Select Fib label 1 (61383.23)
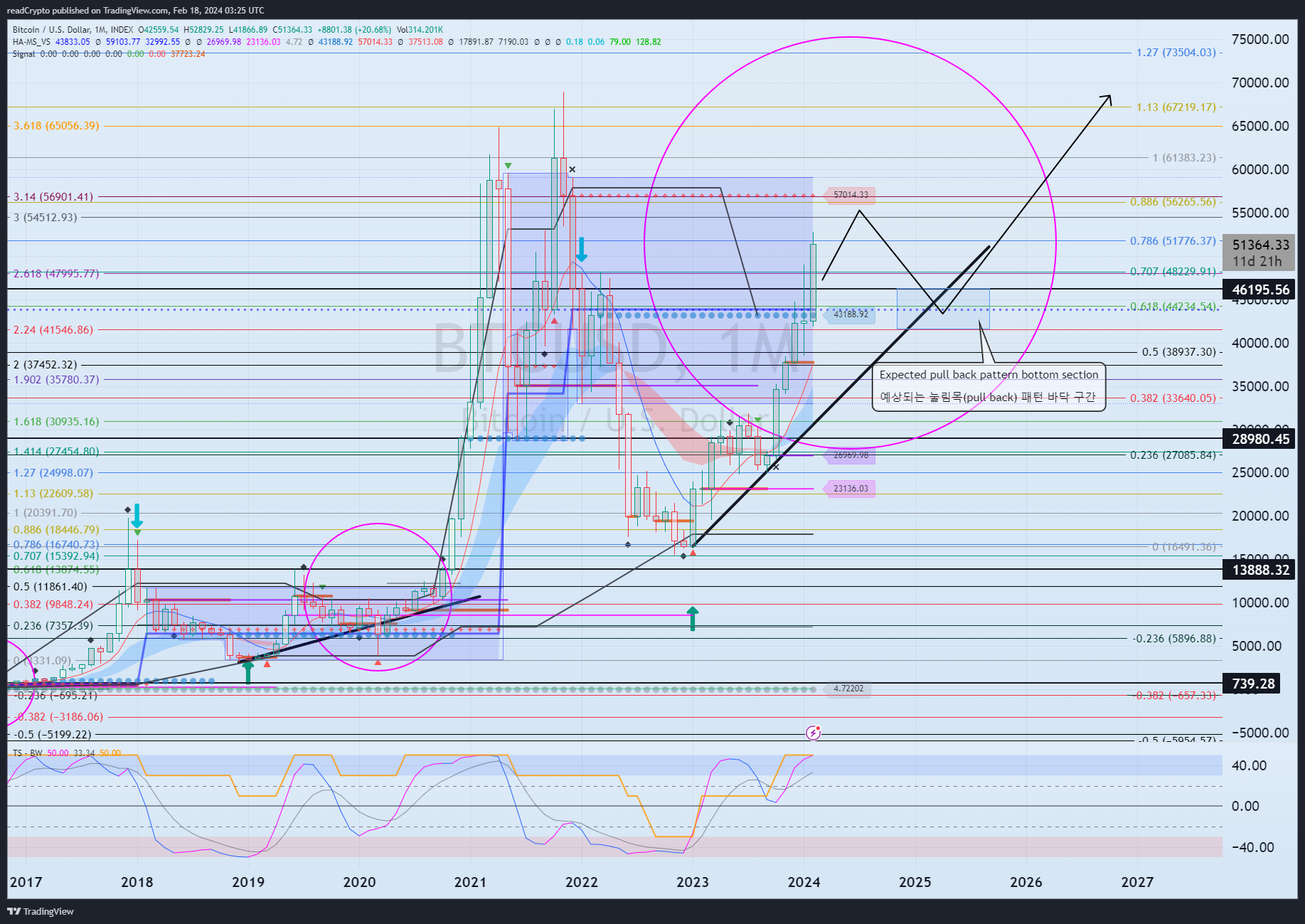The height and width of the screenshot is (924, 1305). pyautogui.click(x=1184, y=158)
